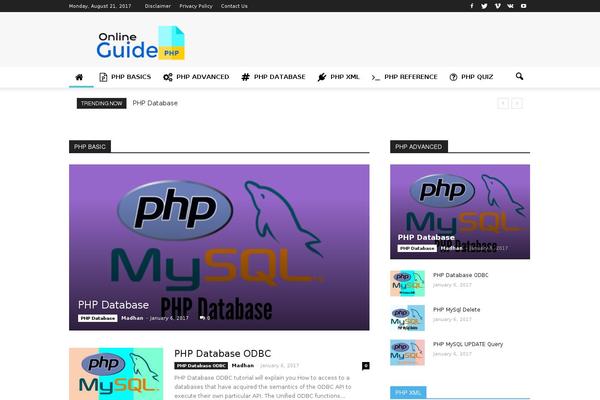Open the Facebook social icon

pos(472,6)
